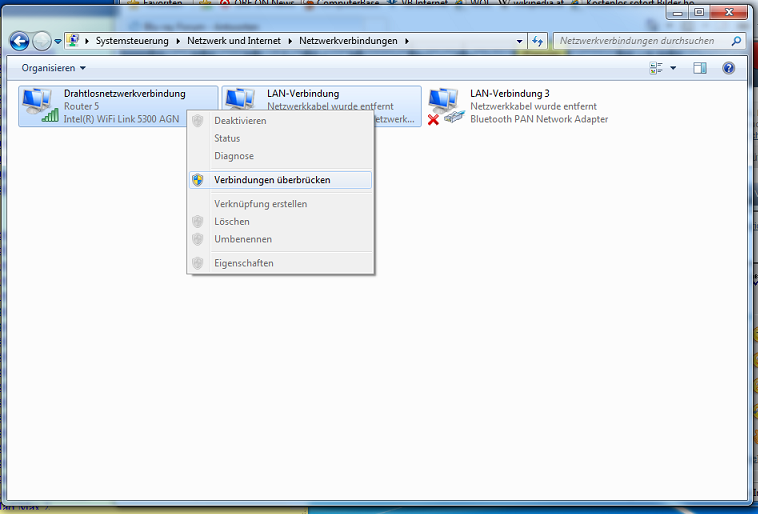Open the address bar history dropdown
Screen dimensions: 758x514
point(519,41)
